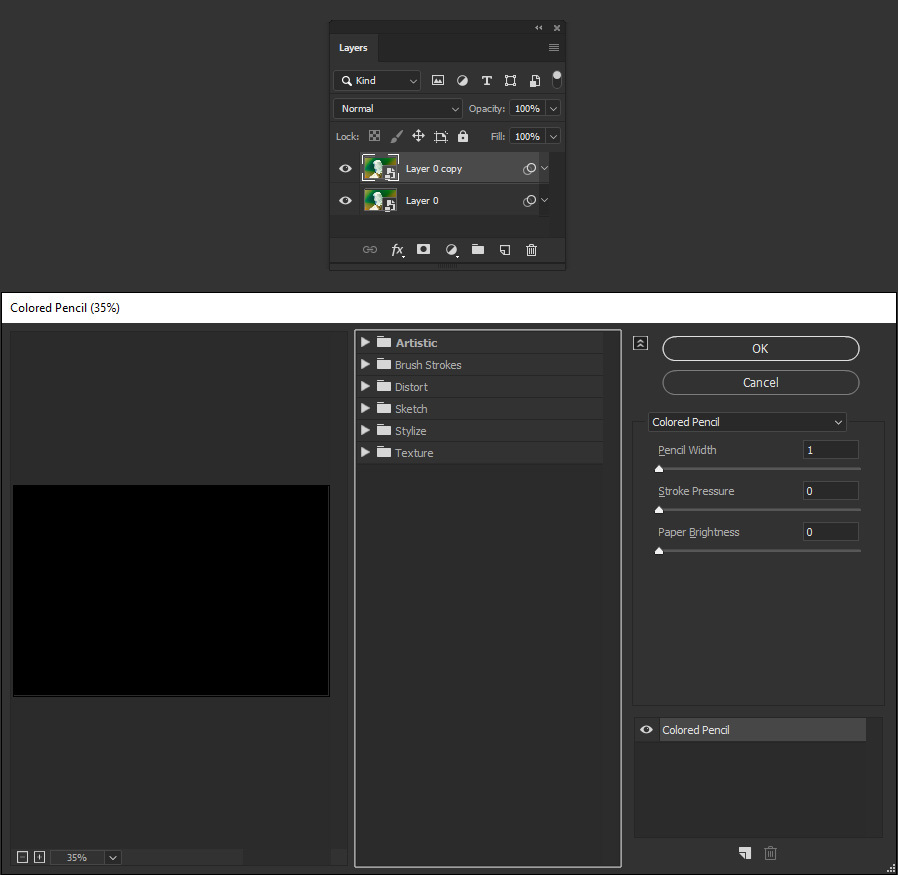This screenshot has width=898, height=875.
Task: Open the Opacity slider dropdown arrow
Action: click(553, 108)
